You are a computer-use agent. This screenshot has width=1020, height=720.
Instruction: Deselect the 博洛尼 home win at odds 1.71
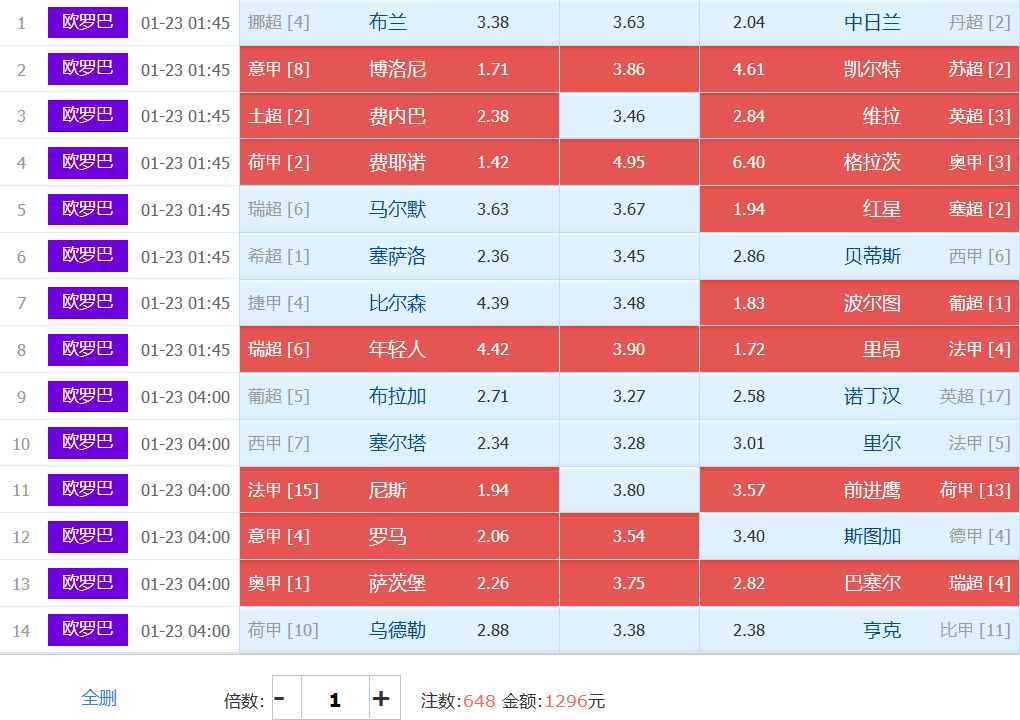[x=399, y=70]
